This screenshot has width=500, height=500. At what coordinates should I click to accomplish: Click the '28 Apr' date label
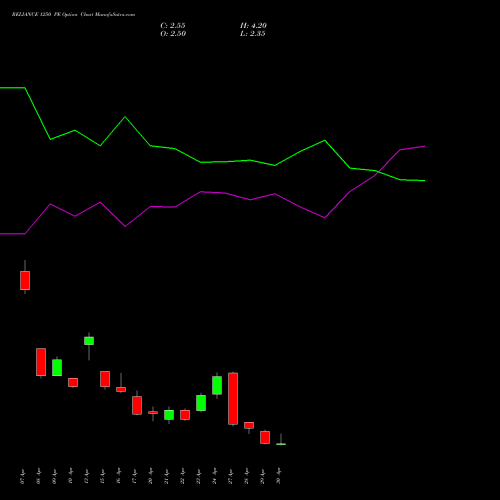click(x=247, y=476)
